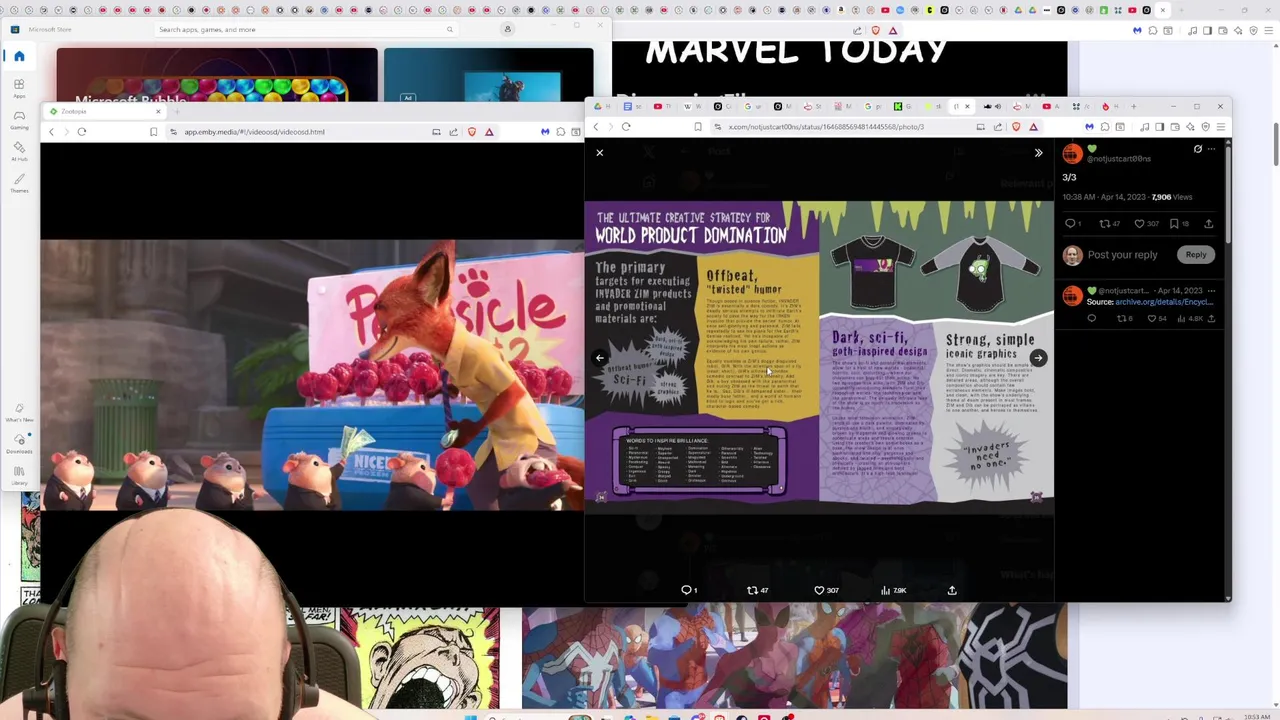This screenshot has width=1280, height=720.
Task: Open the x.com browser hamburger menu
Action: click(1221, 127)
